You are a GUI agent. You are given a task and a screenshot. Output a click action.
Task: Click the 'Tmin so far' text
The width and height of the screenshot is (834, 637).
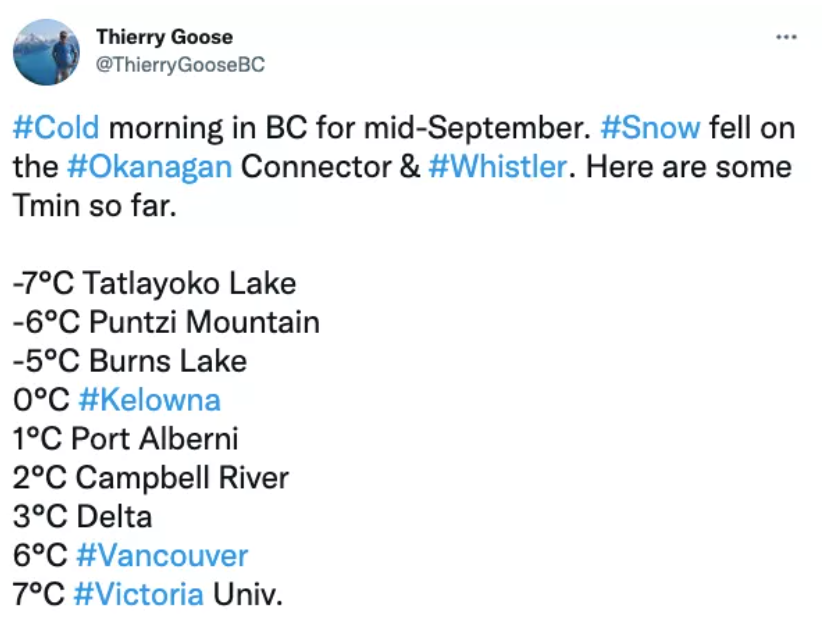[95, 206]
